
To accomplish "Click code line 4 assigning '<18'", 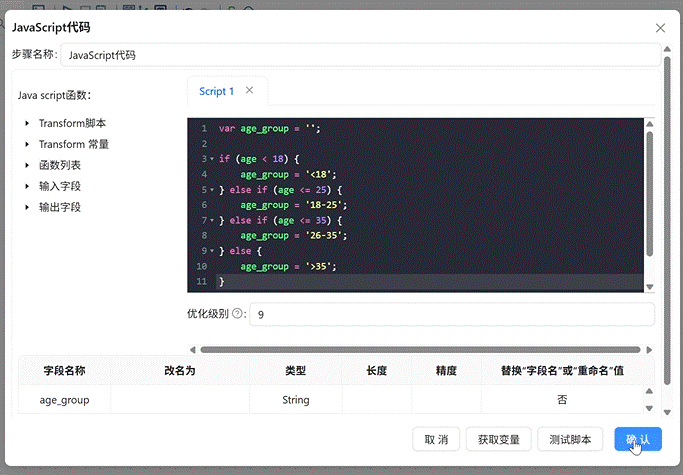I will pos(288,175).
